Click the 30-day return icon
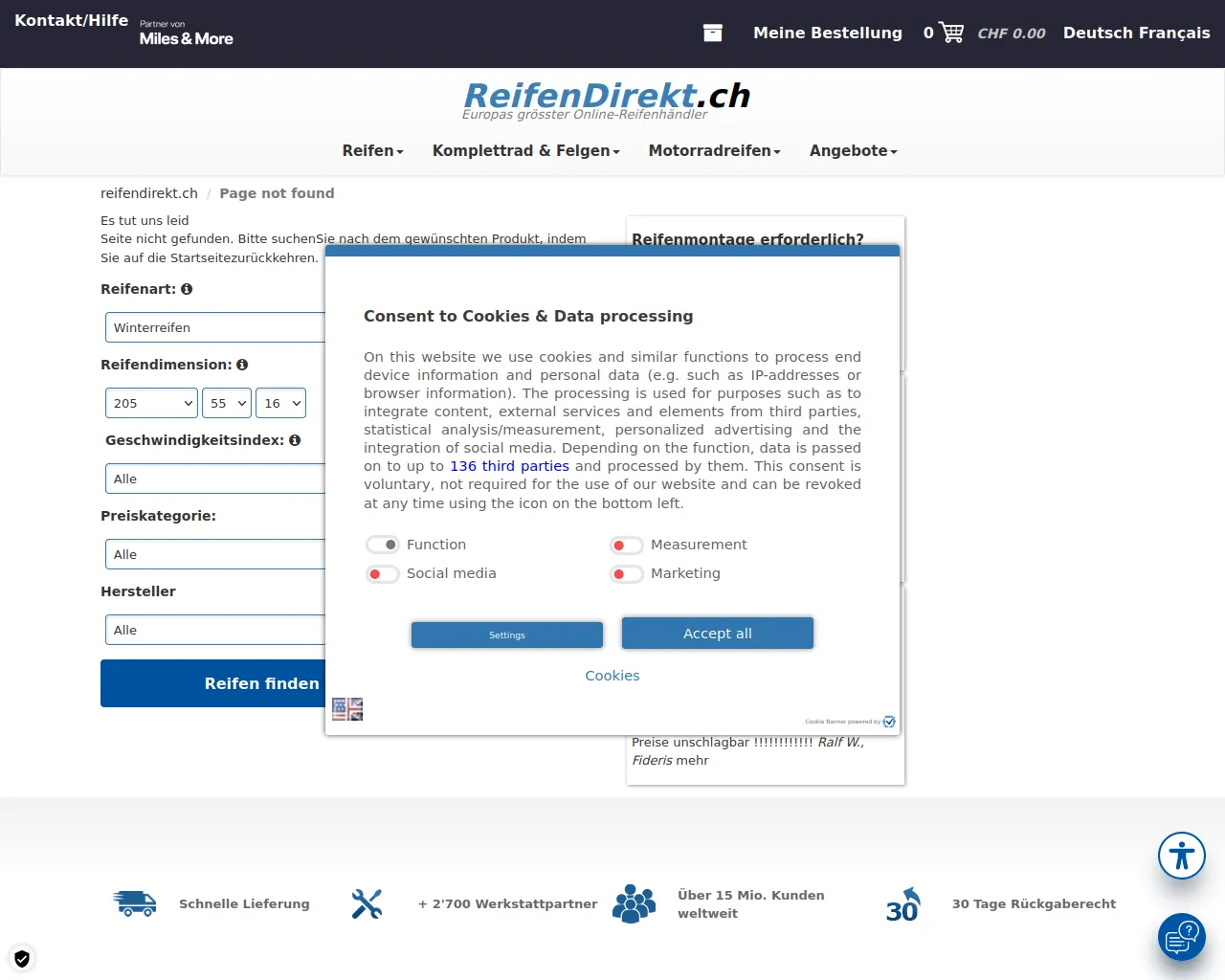 tap(902, 904)
